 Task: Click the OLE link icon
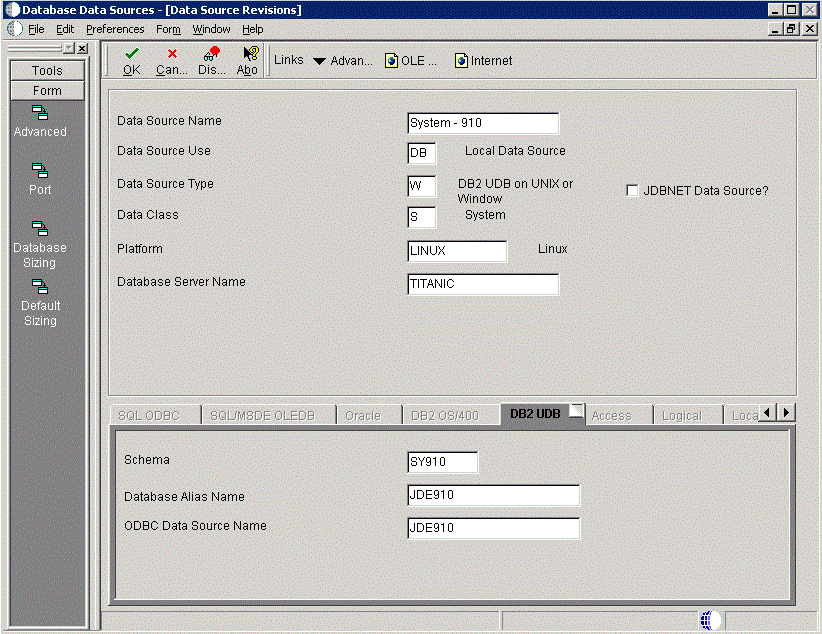(x=393, y=61)
